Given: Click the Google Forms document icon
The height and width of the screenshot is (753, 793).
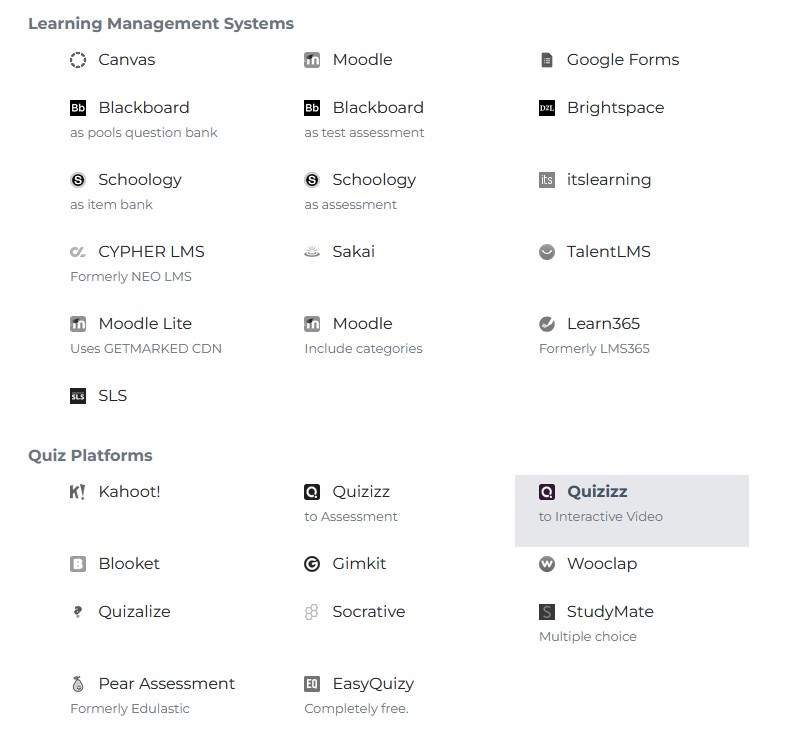Looking at the screenshot, I should pos(547,60).
